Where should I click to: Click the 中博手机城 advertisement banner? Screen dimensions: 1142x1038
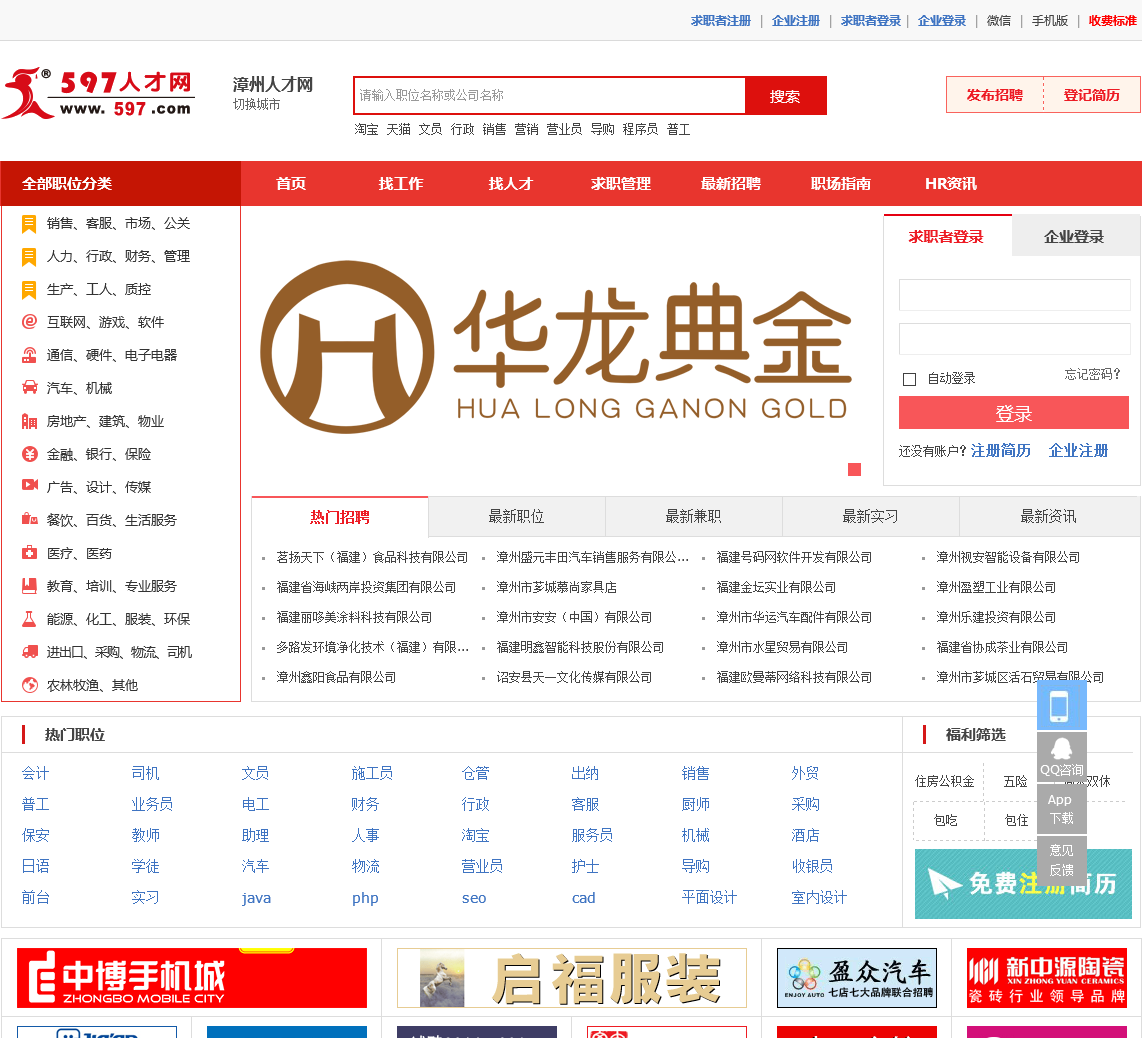pyautogui.click(x=192, y=978)
